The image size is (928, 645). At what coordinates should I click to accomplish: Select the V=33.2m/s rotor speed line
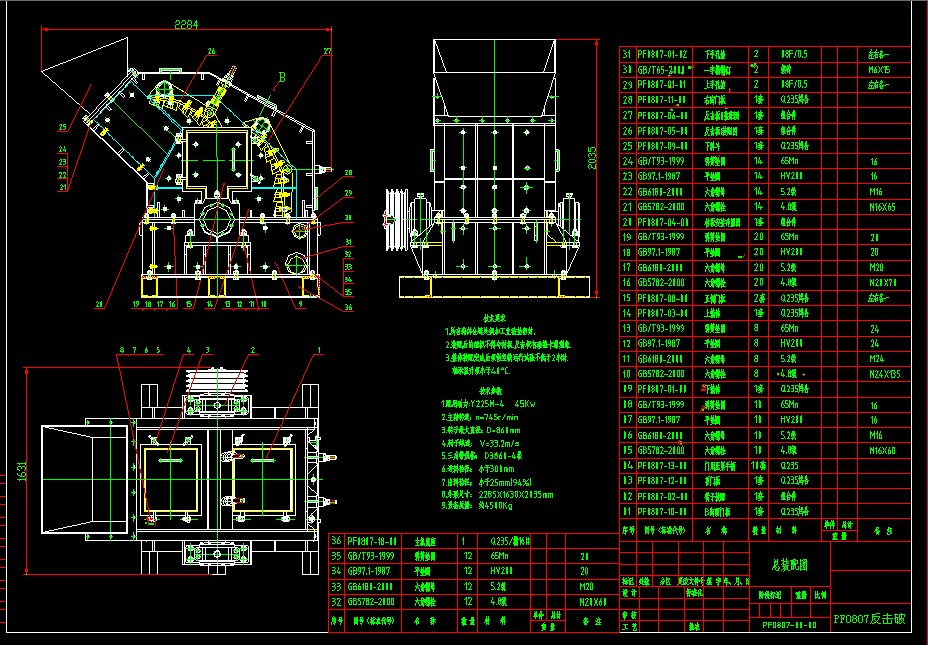point(481,443)
